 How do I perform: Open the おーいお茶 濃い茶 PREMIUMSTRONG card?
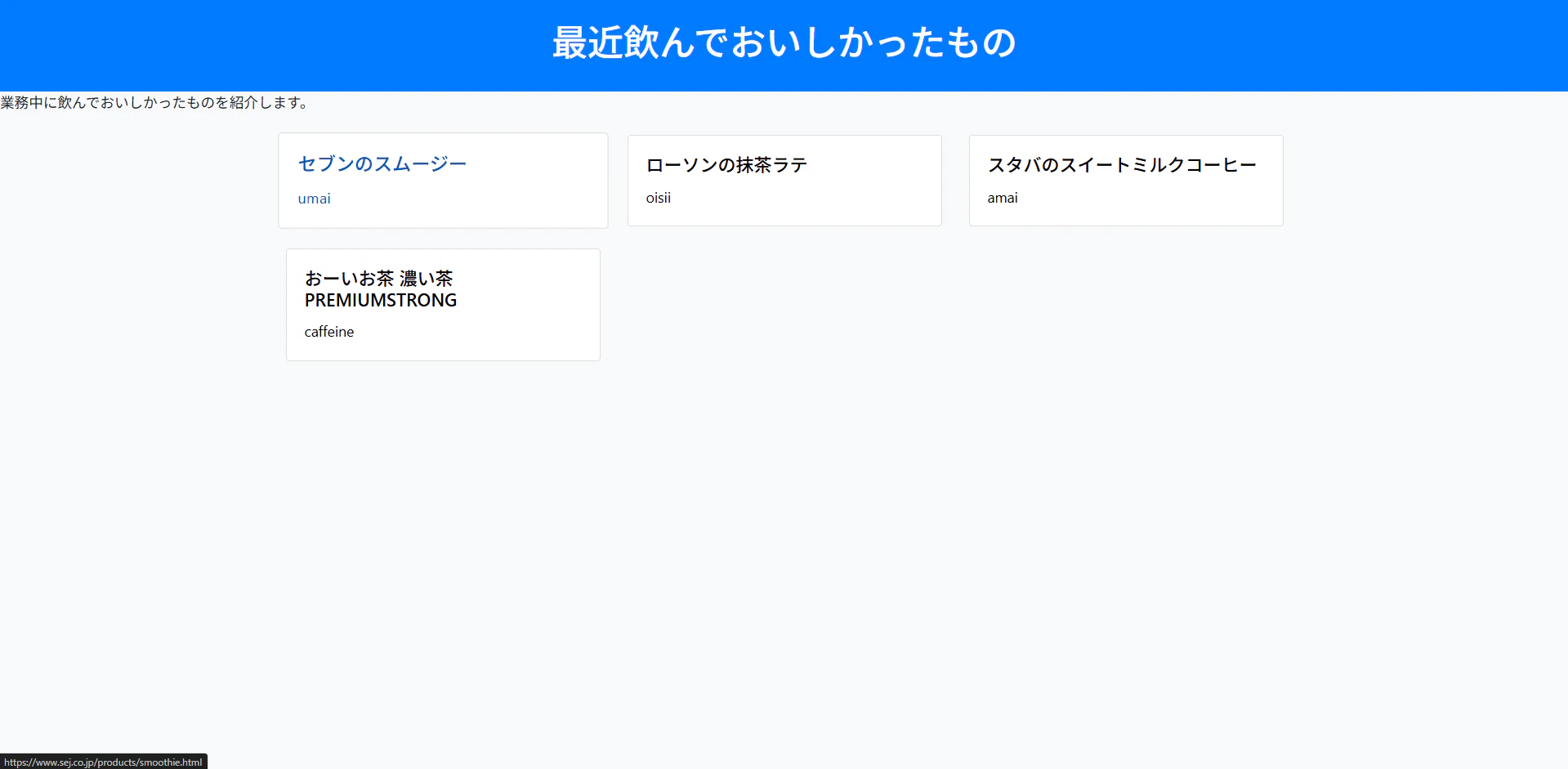[x=443, y=305]
